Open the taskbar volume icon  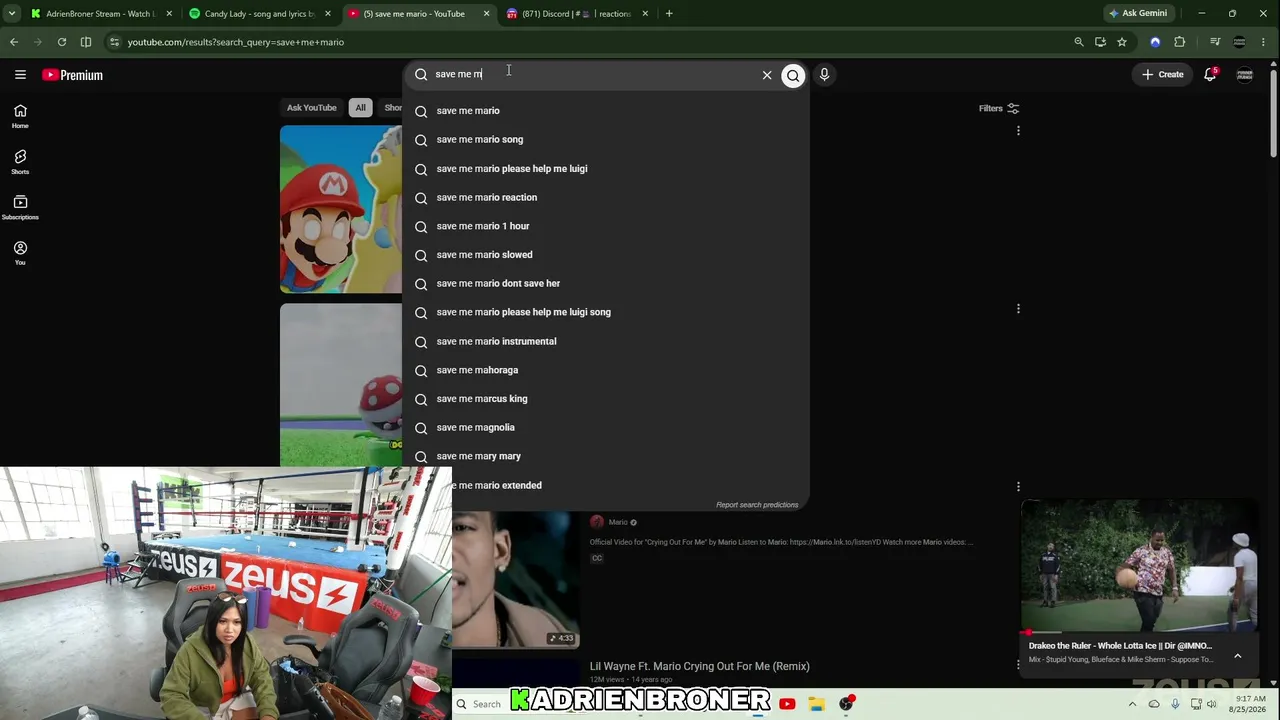pyautogui.click(x=1212, y=704)
